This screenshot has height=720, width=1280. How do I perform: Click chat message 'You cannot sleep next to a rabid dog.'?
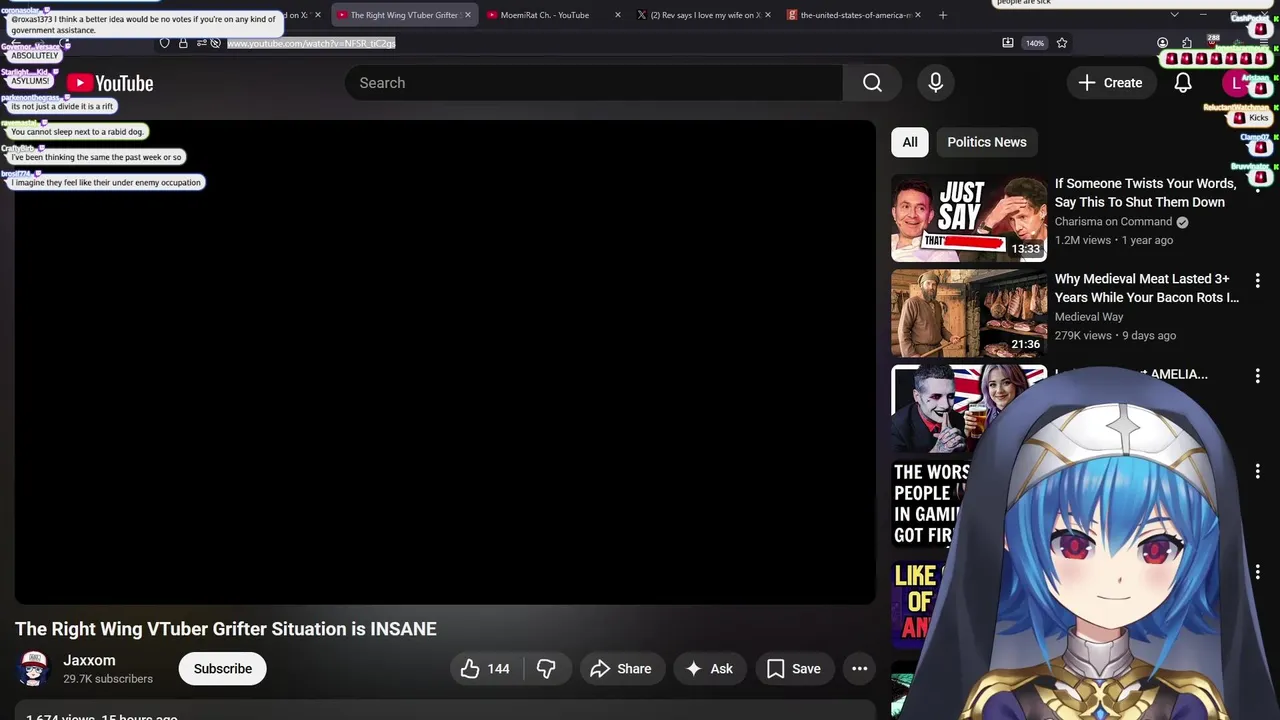tap(77, 132)
